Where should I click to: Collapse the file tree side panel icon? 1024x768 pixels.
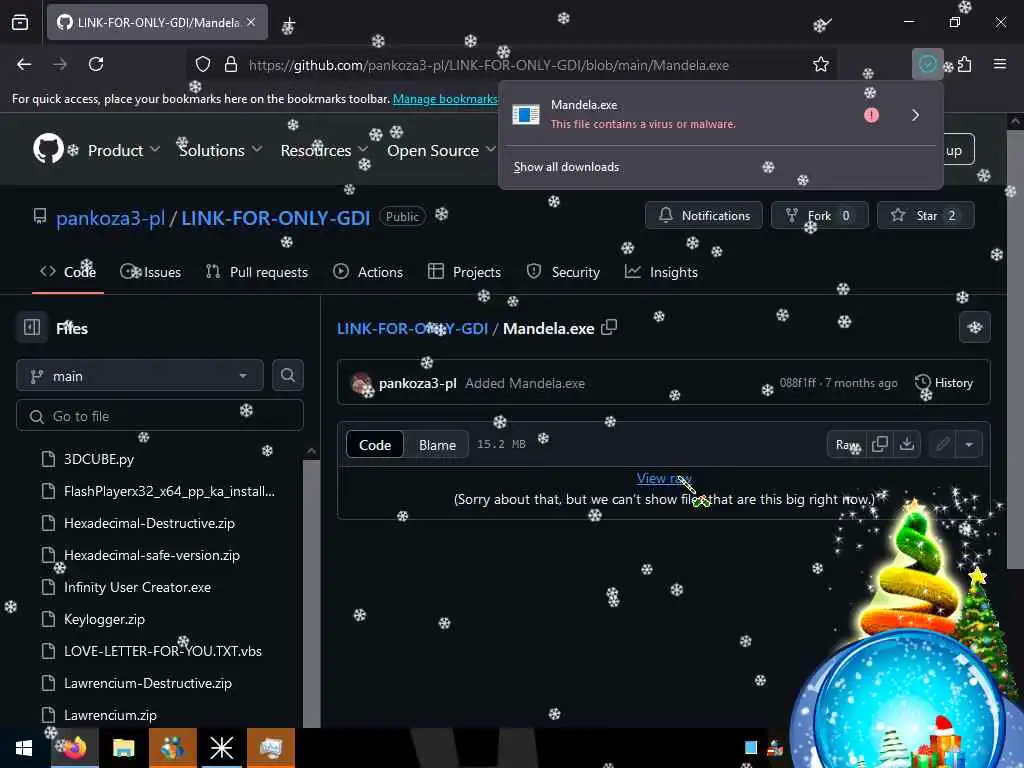coord(32,327)
